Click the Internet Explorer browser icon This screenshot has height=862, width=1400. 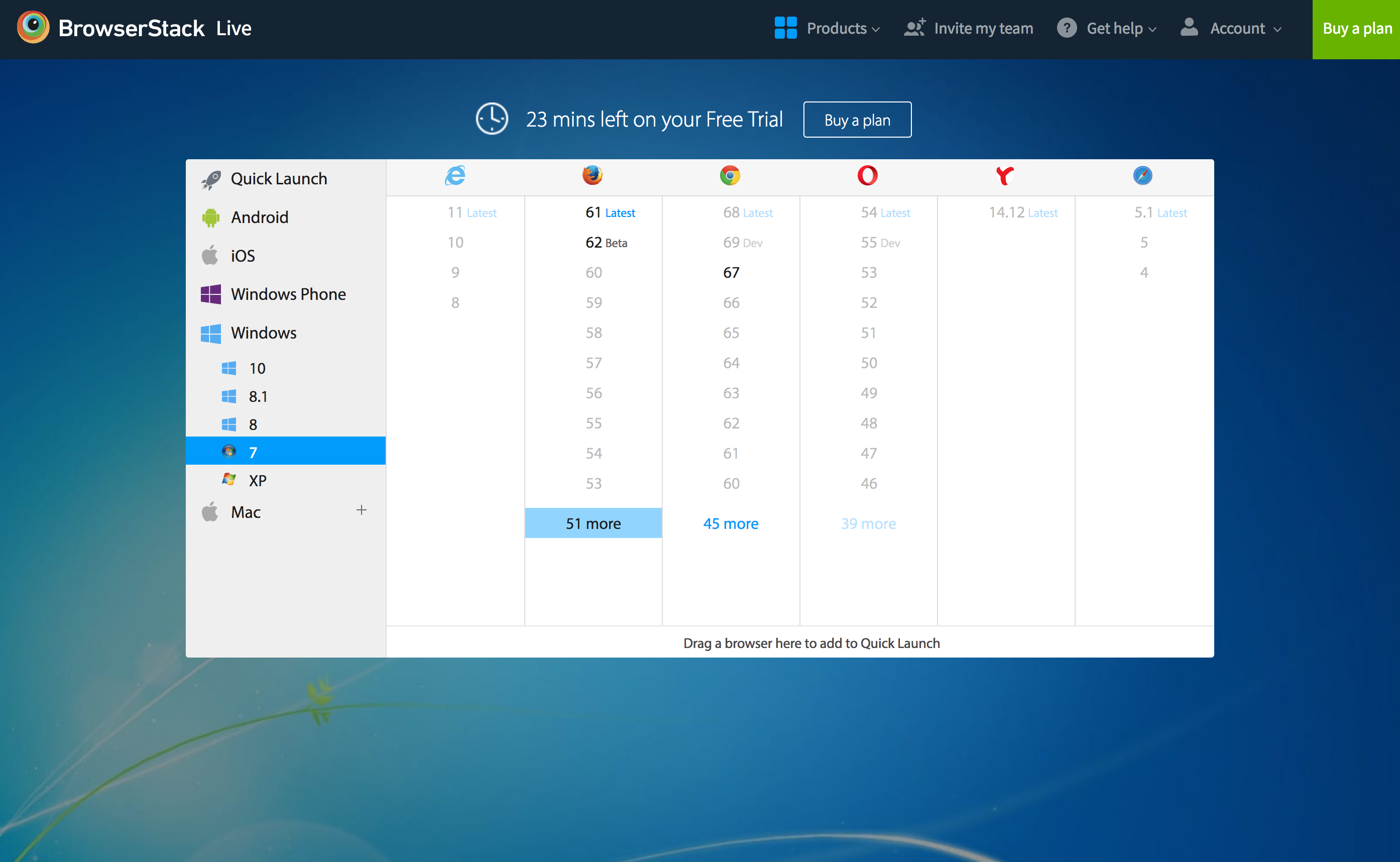(x=455, y=176)
